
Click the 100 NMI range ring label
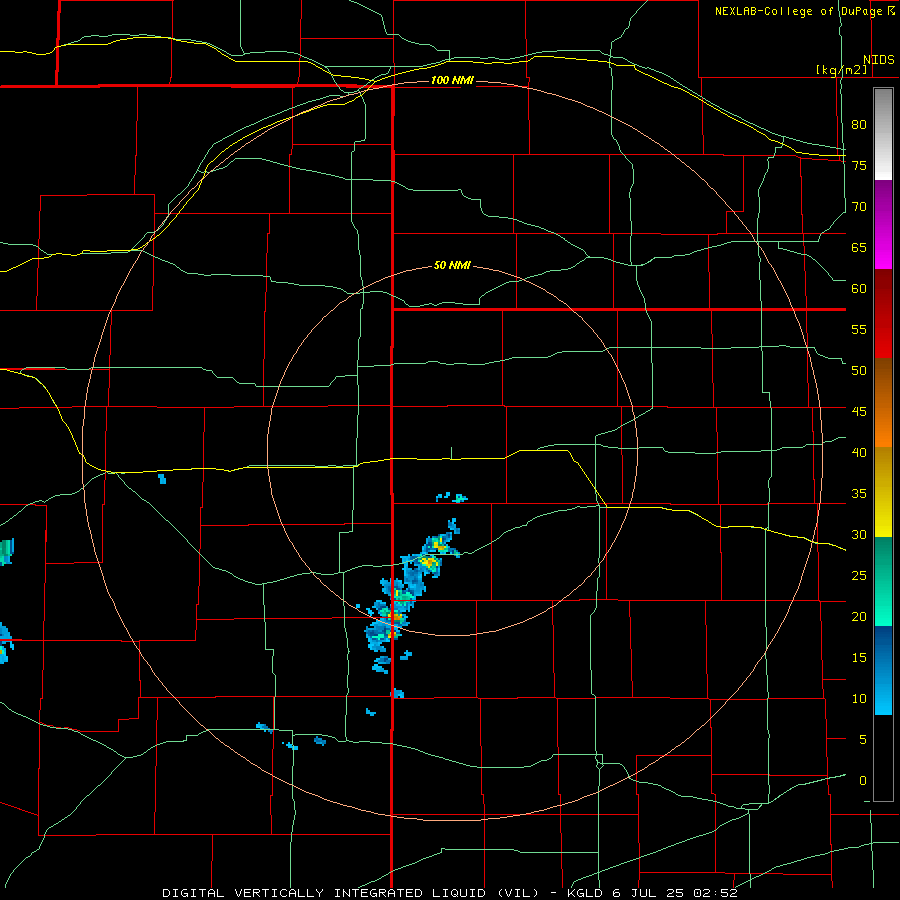pyautogui.click(x=452, y=80)
